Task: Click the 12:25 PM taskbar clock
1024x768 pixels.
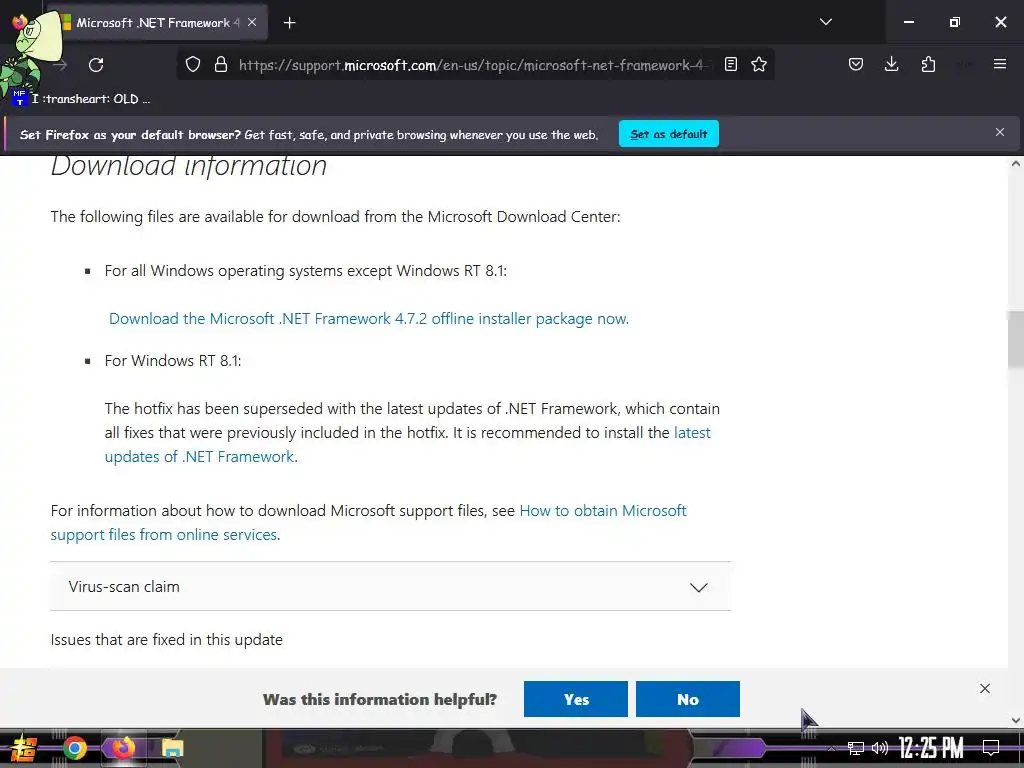Action: pos(931,748)
